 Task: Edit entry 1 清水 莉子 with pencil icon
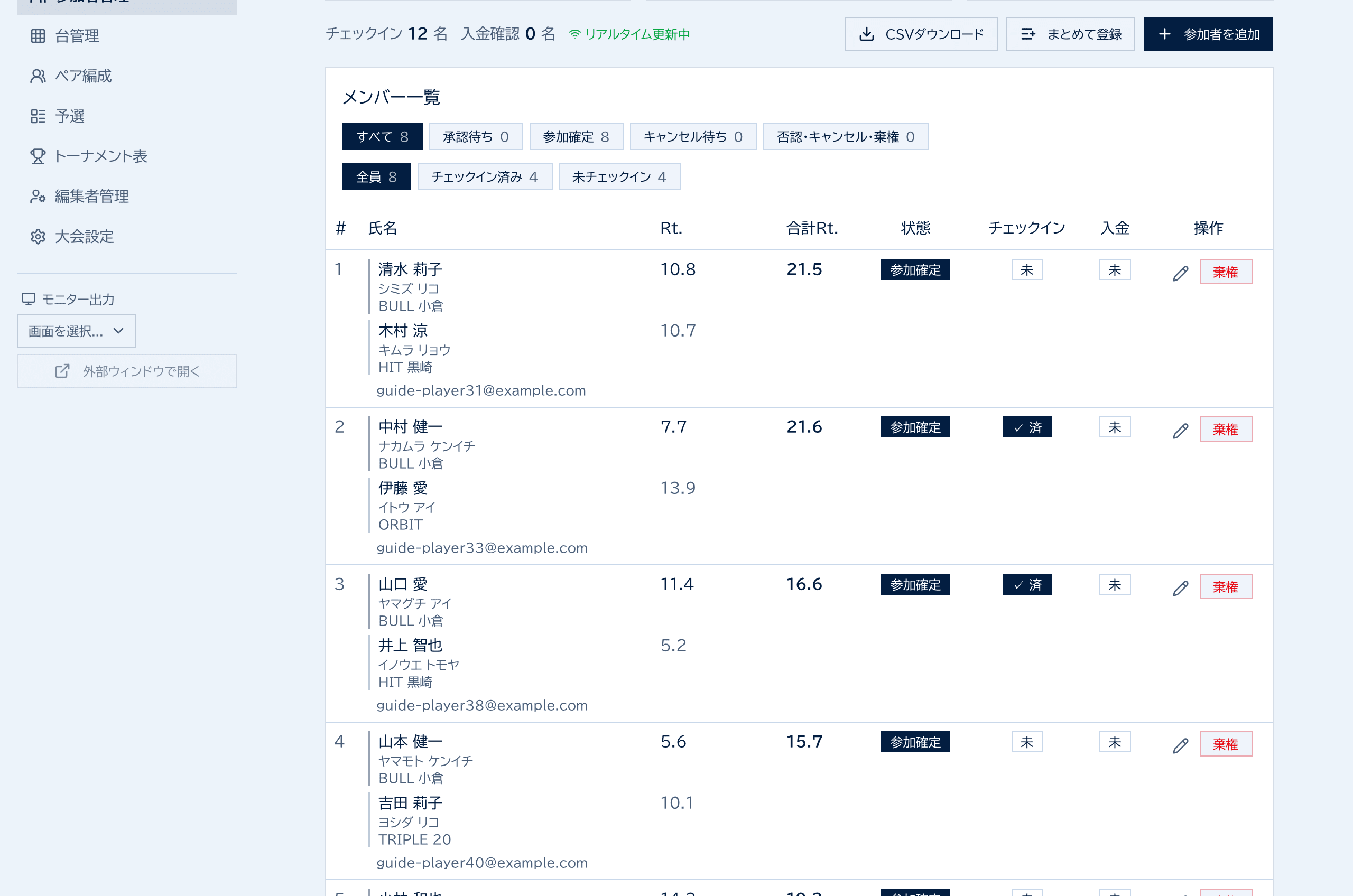tap(1180, 273)
